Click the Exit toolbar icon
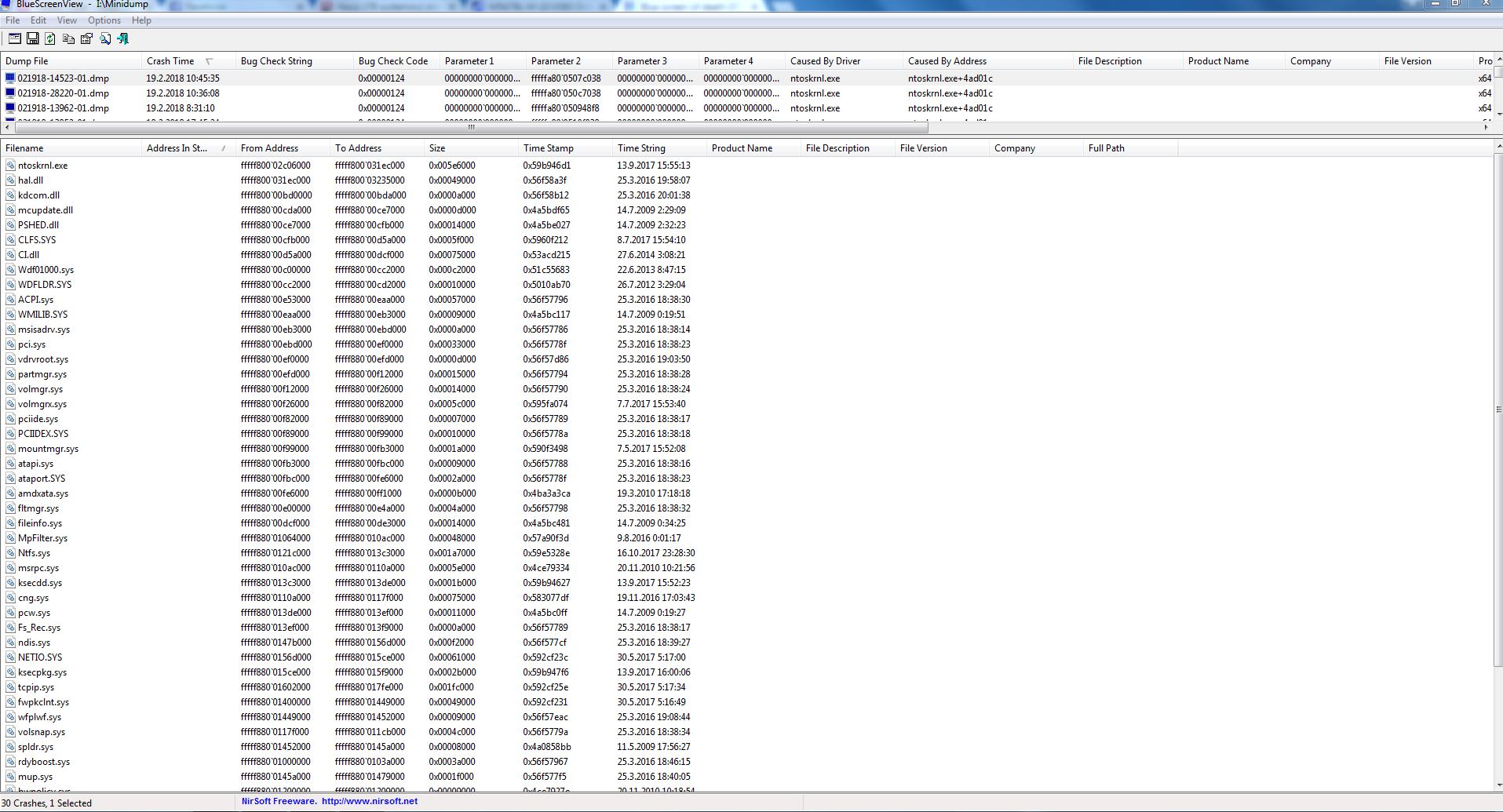1503x812 pixels. pos(122,38)
